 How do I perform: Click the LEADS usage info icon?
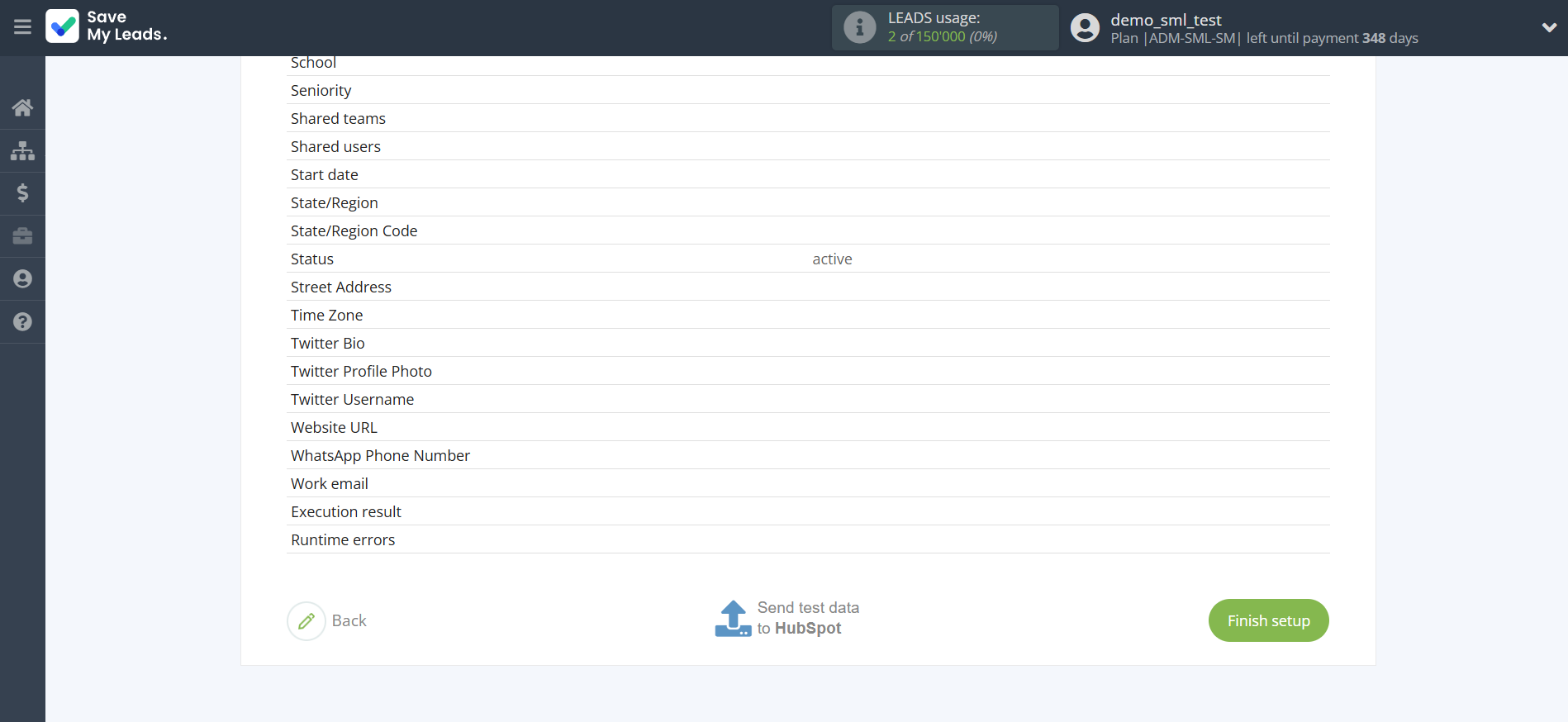click(859, 27)
